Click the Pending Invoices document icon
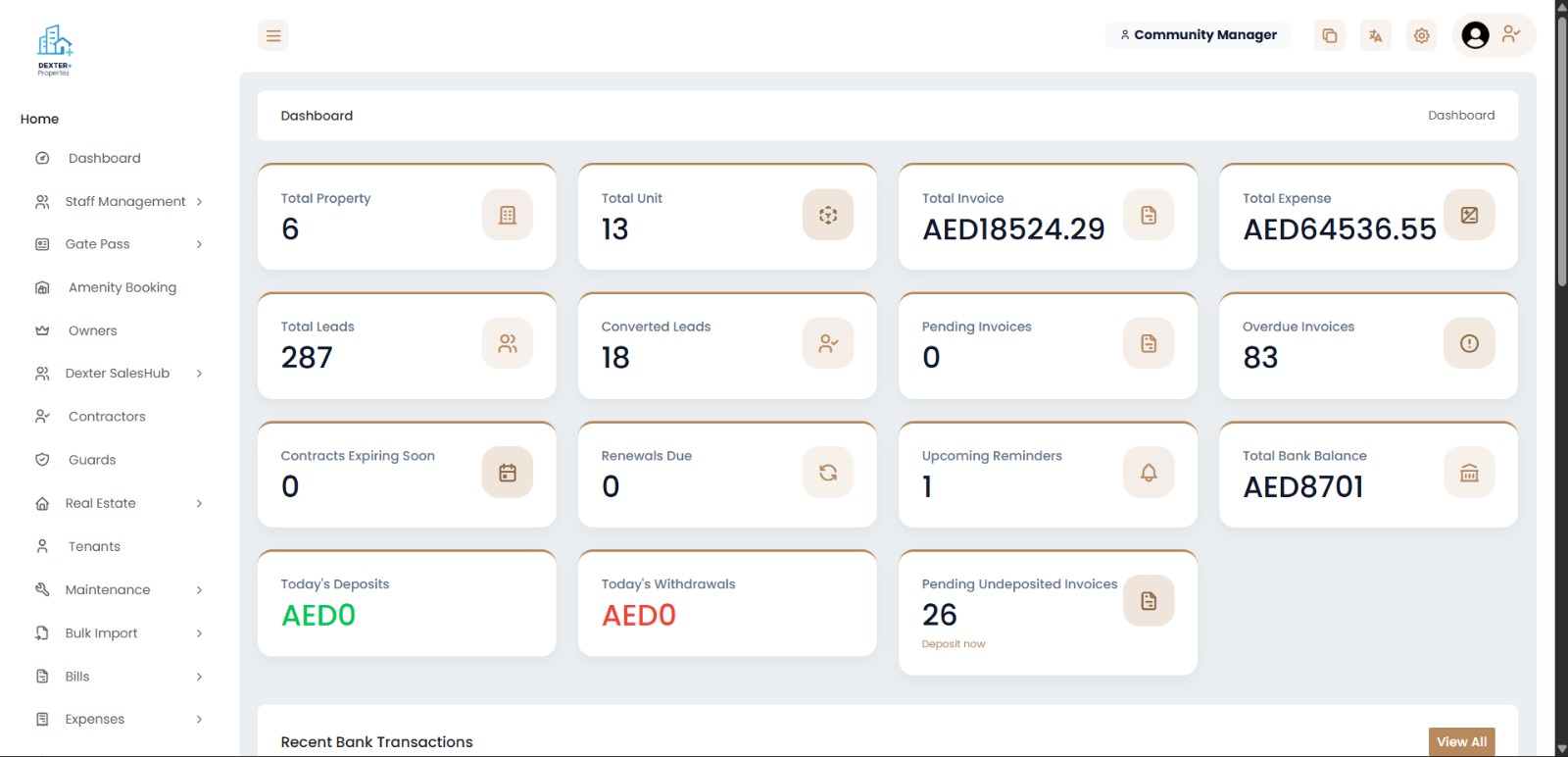 (x=1149, y=343)
